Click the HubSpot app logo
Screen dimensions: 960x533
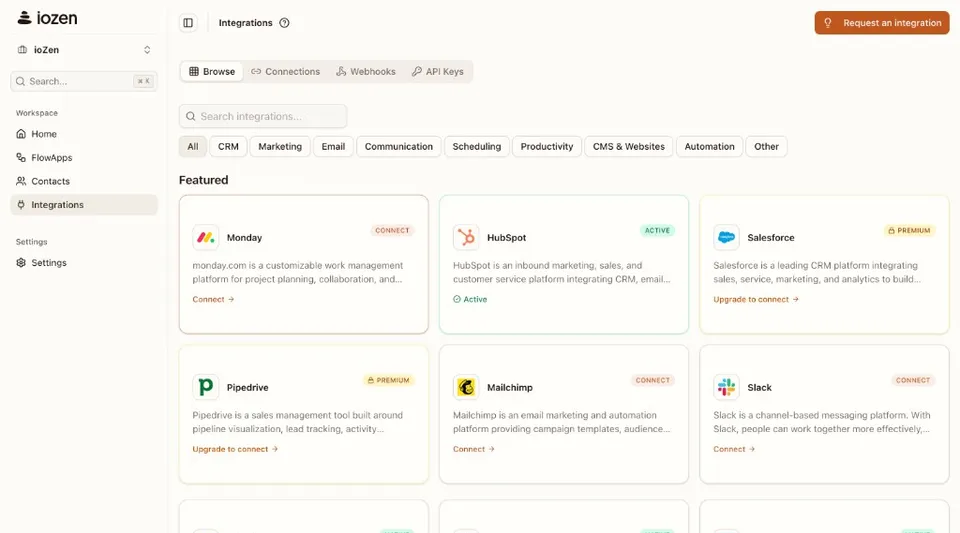pos(466,237)
